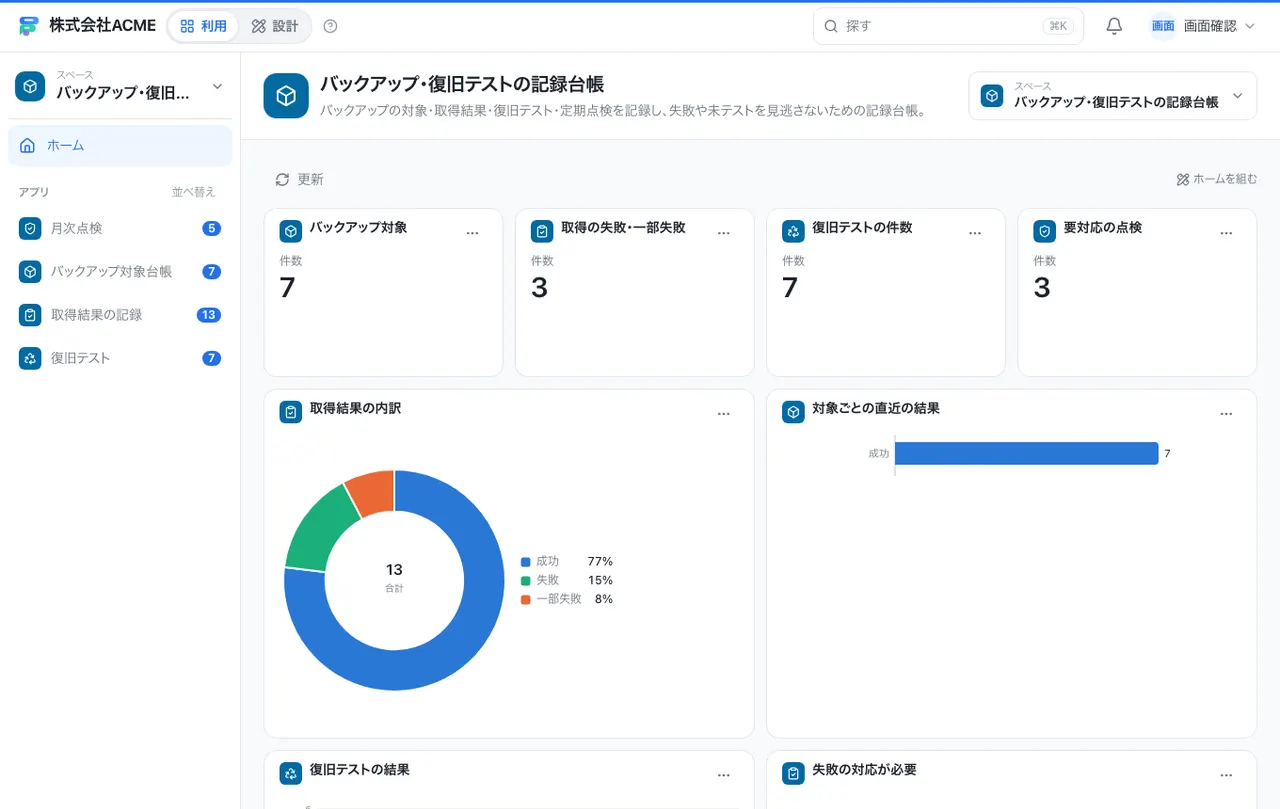Click the orange 一部失敗 legend swatch

525,600
